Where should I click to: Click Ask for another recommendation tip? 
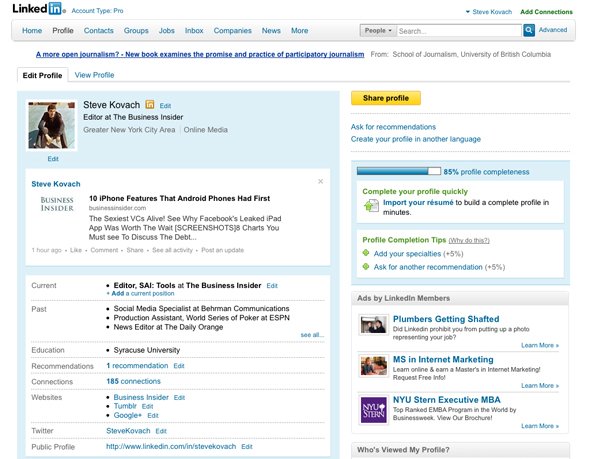(x=428, y=267)
